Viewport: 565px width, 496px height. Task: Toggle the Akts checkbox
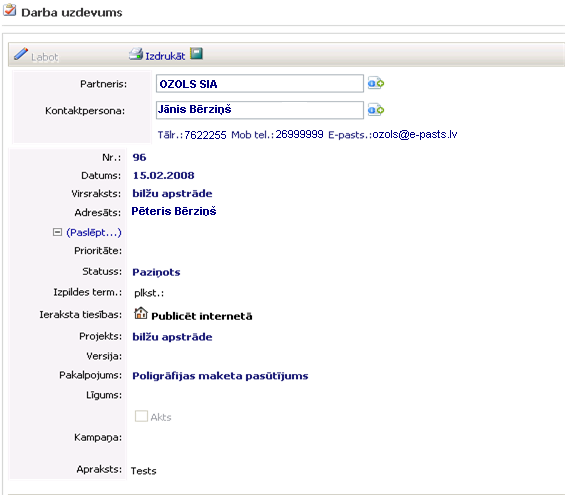(x=141, y=416)
